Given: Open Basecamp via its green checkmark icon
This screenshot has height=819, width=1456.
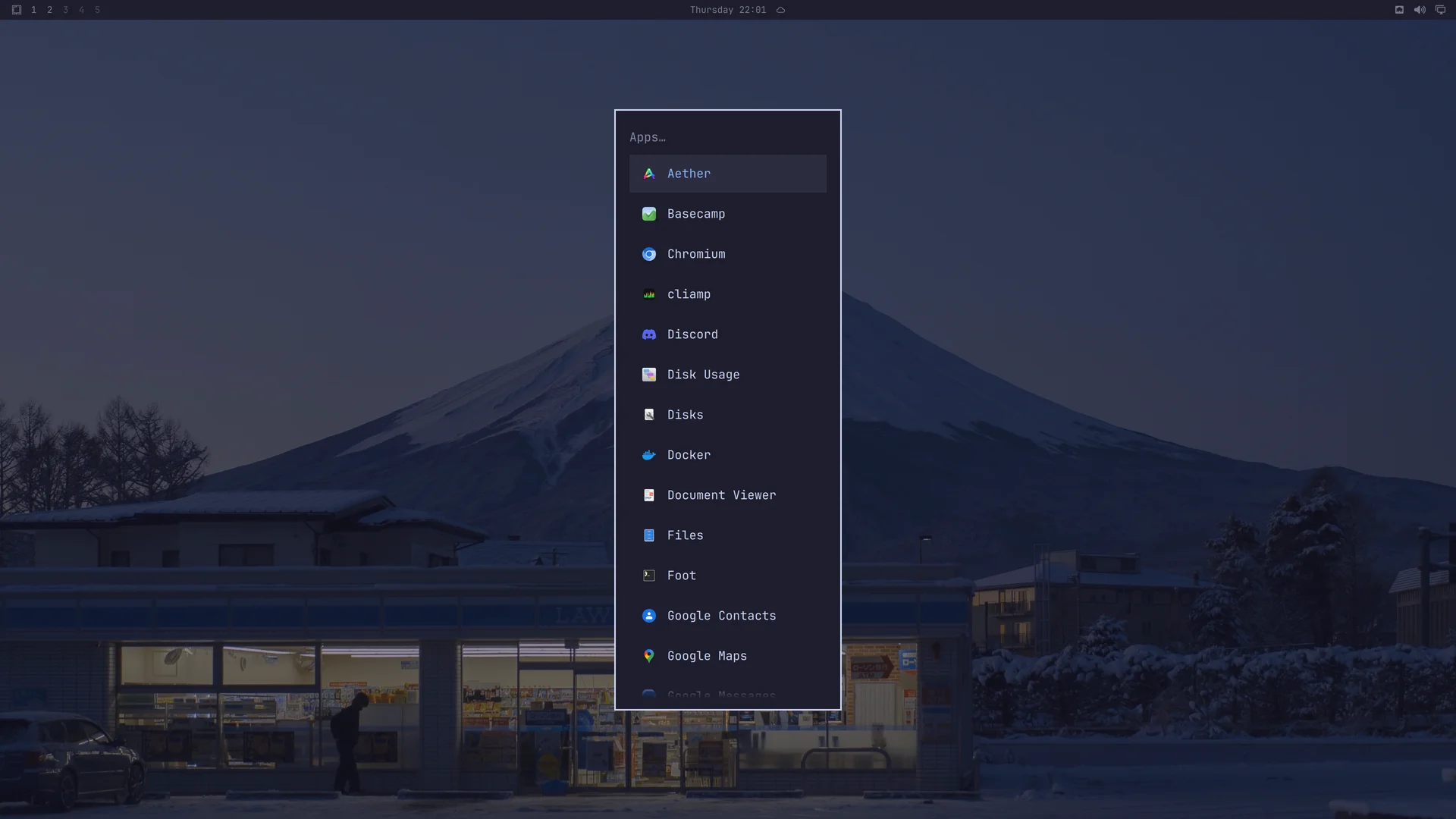Looking at the screenshot, I should pyautogui.click(x=649, y=214).
